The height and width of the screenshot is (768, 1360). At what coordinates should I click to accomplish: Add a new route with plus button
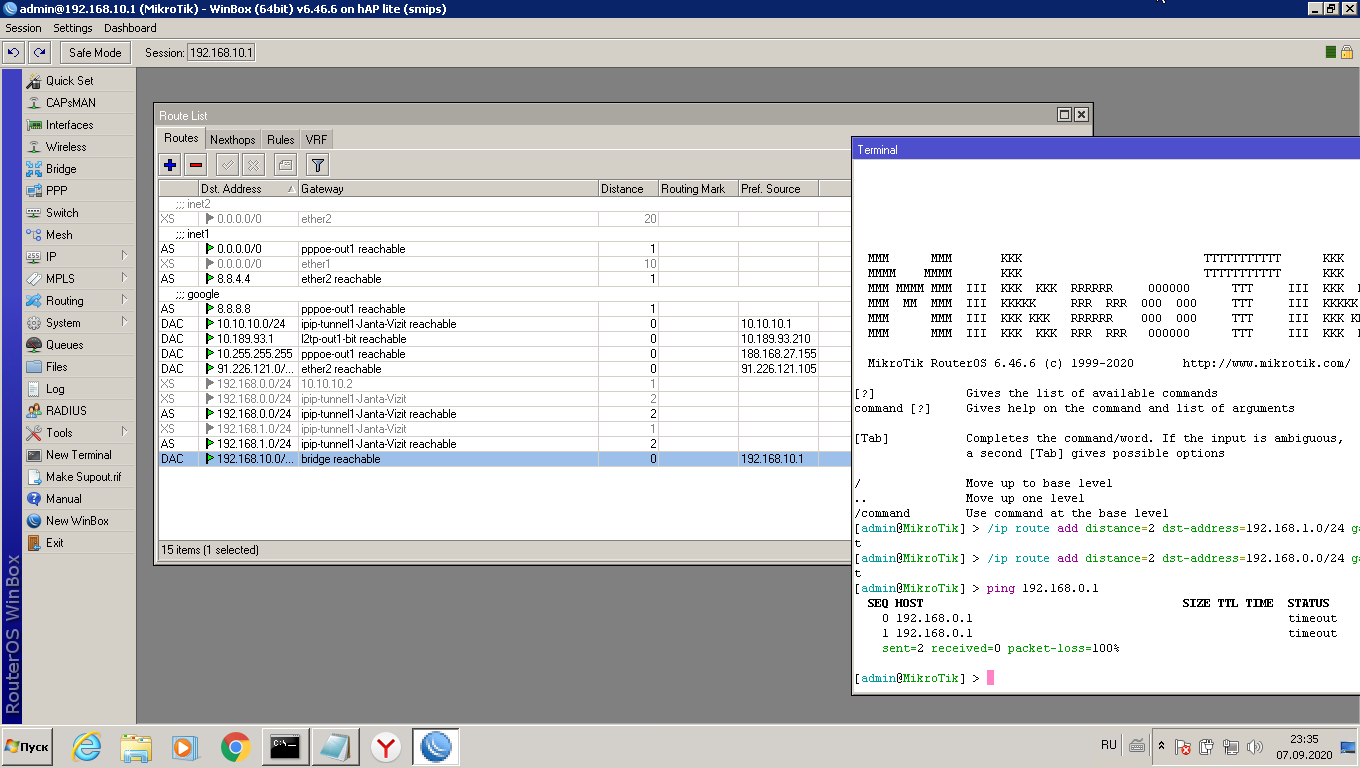tap(170, 165)
